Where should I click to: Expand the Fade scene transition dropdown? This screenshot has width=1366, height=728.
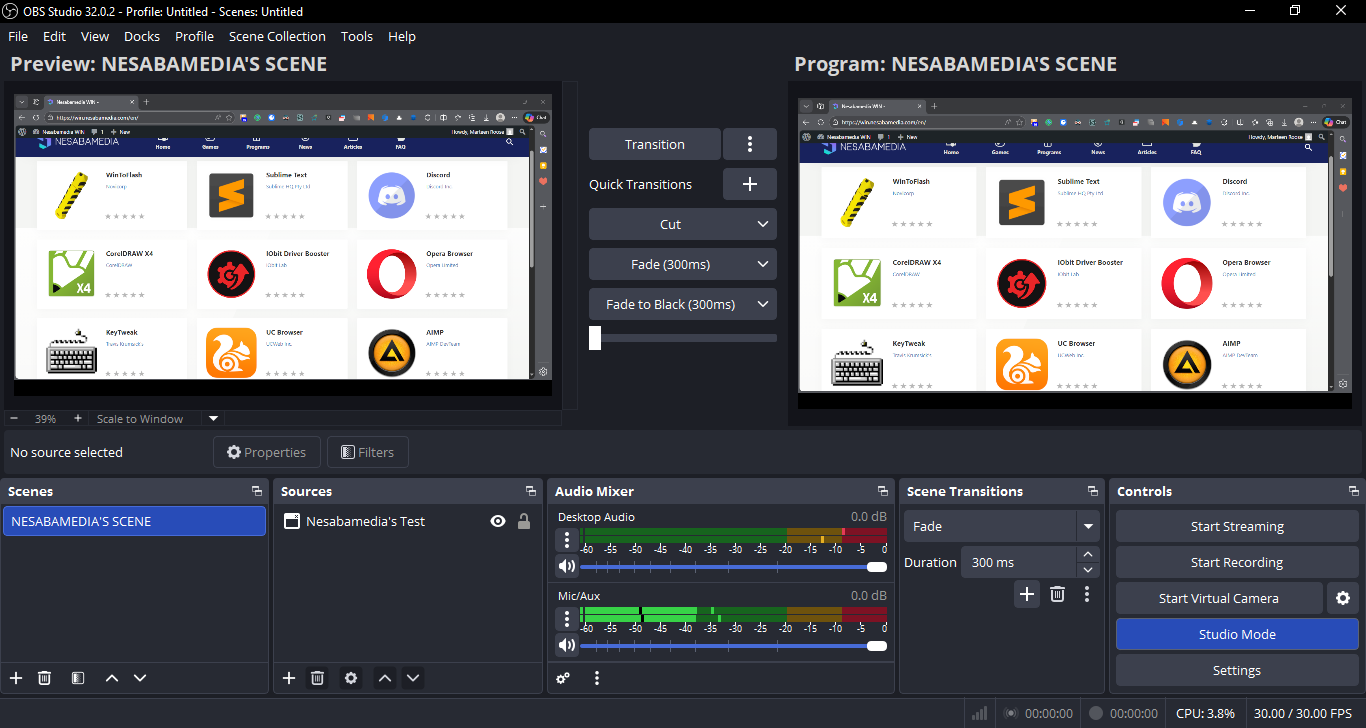click(x=1087, y=526)
